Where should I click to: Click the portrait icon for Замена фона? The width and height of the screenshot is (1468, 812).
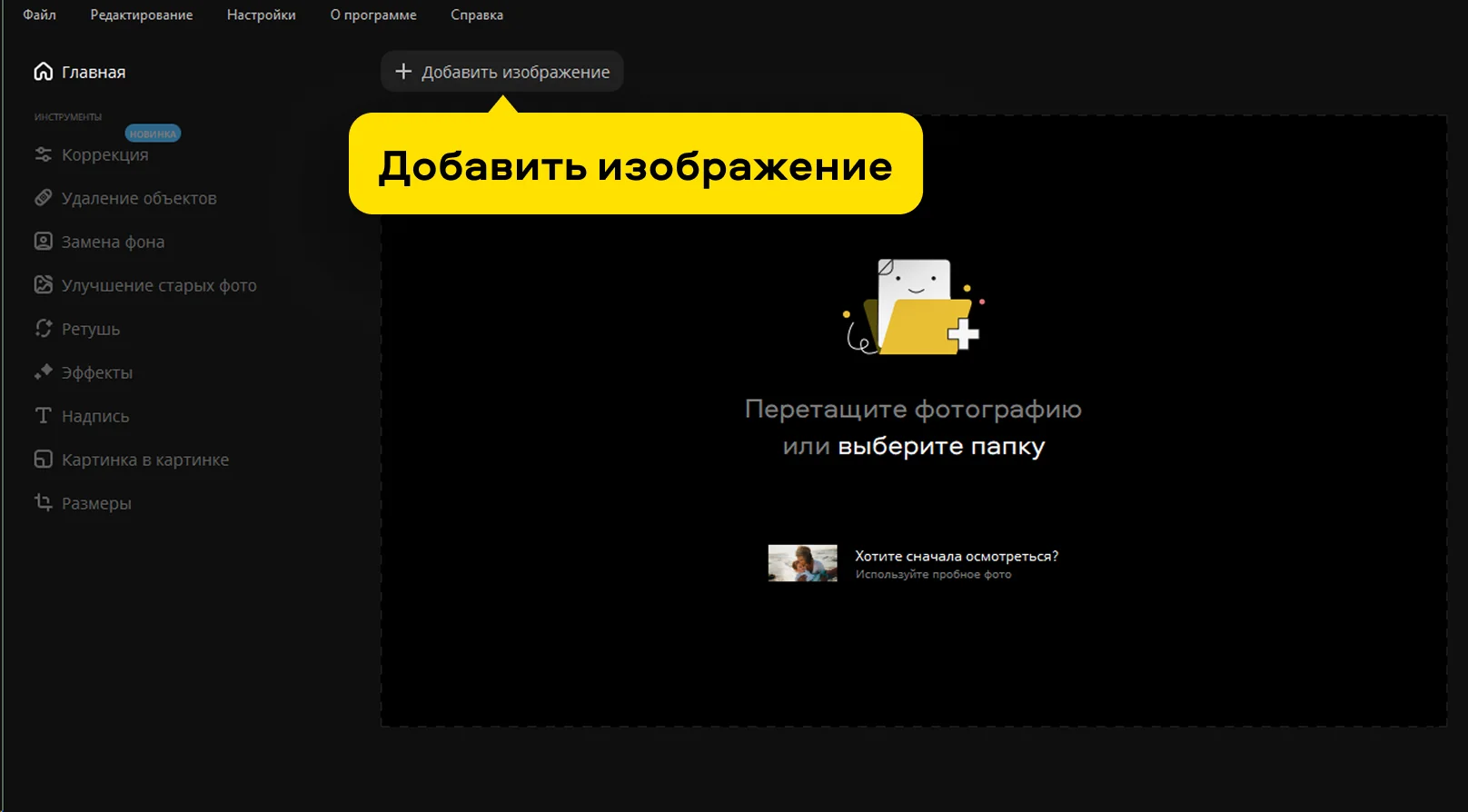coord(43,242)
